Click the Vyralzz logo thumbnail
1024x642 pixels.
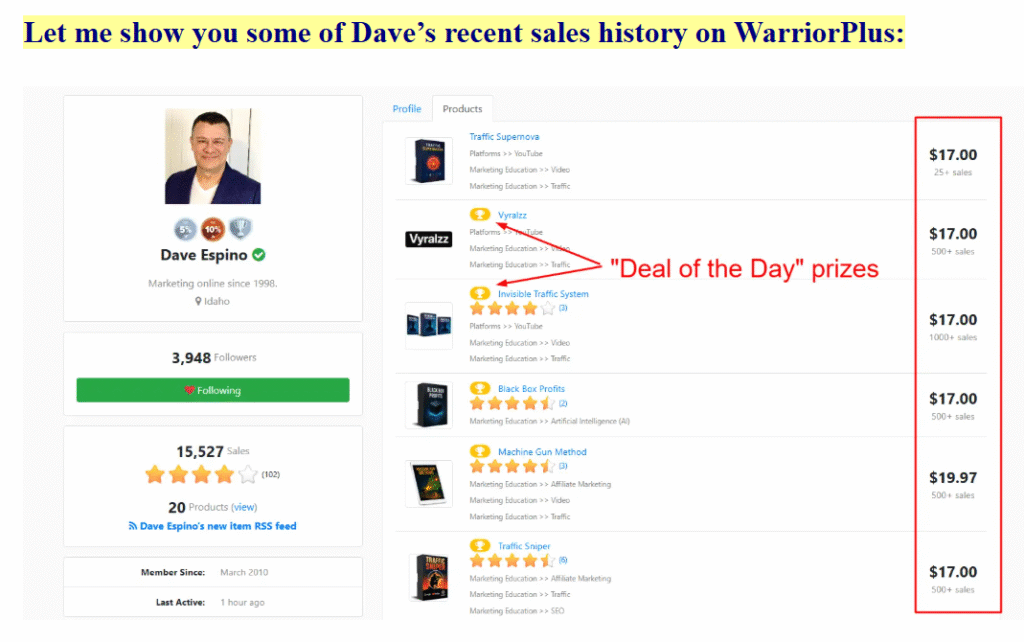click(x=428, y=239)
